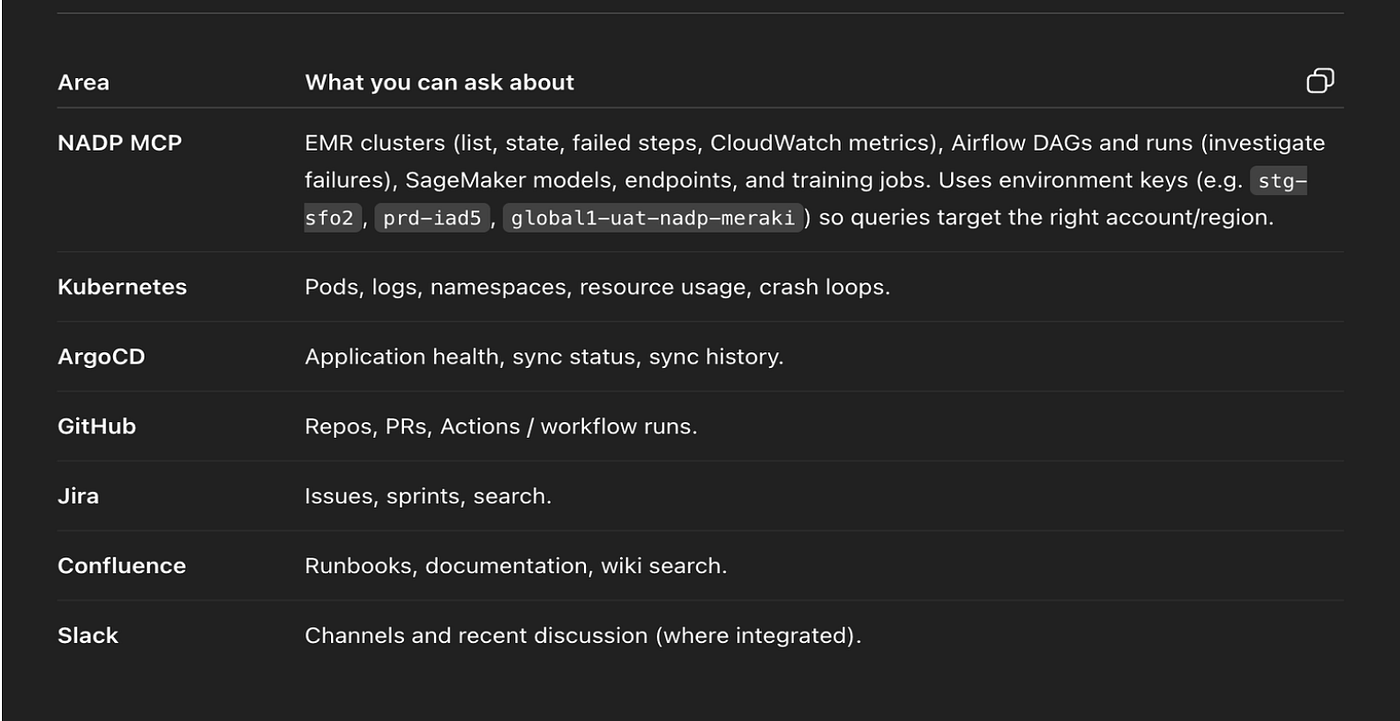Screen dimensions: 1400x721
Task: Click the Runbooks, documentation, wiki search text
Action: 516,566
